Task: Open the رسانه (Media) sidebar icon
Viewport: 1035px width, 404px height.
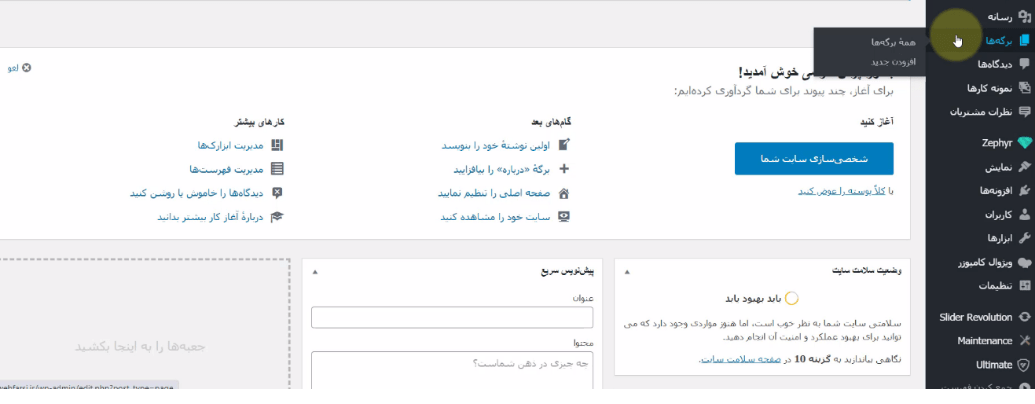Action: pos(1024,17)
